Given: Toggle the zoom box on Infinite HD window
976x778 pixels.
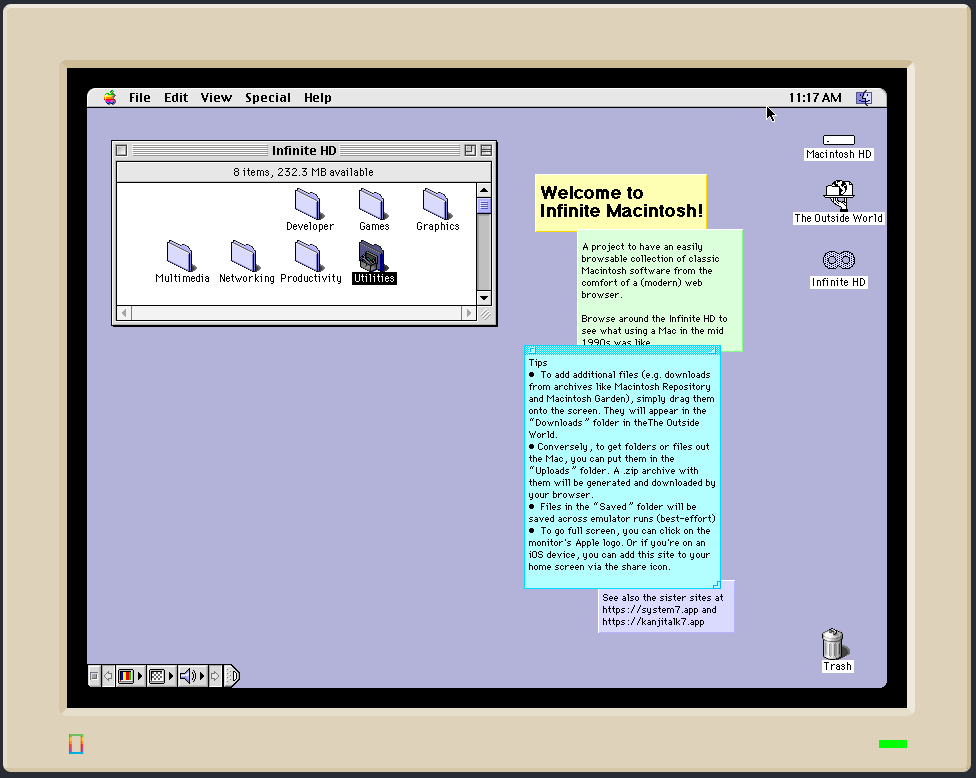Looking at the screenshot, I should pyautogui.click(x=469, y=151).
